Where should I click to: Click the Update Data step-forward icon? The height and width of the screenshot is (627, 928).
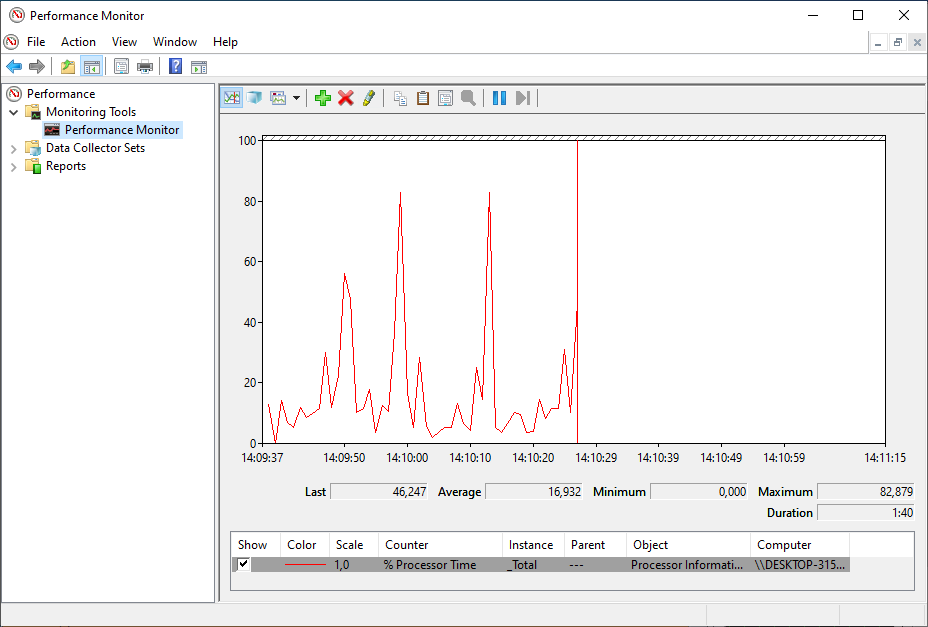521,97
